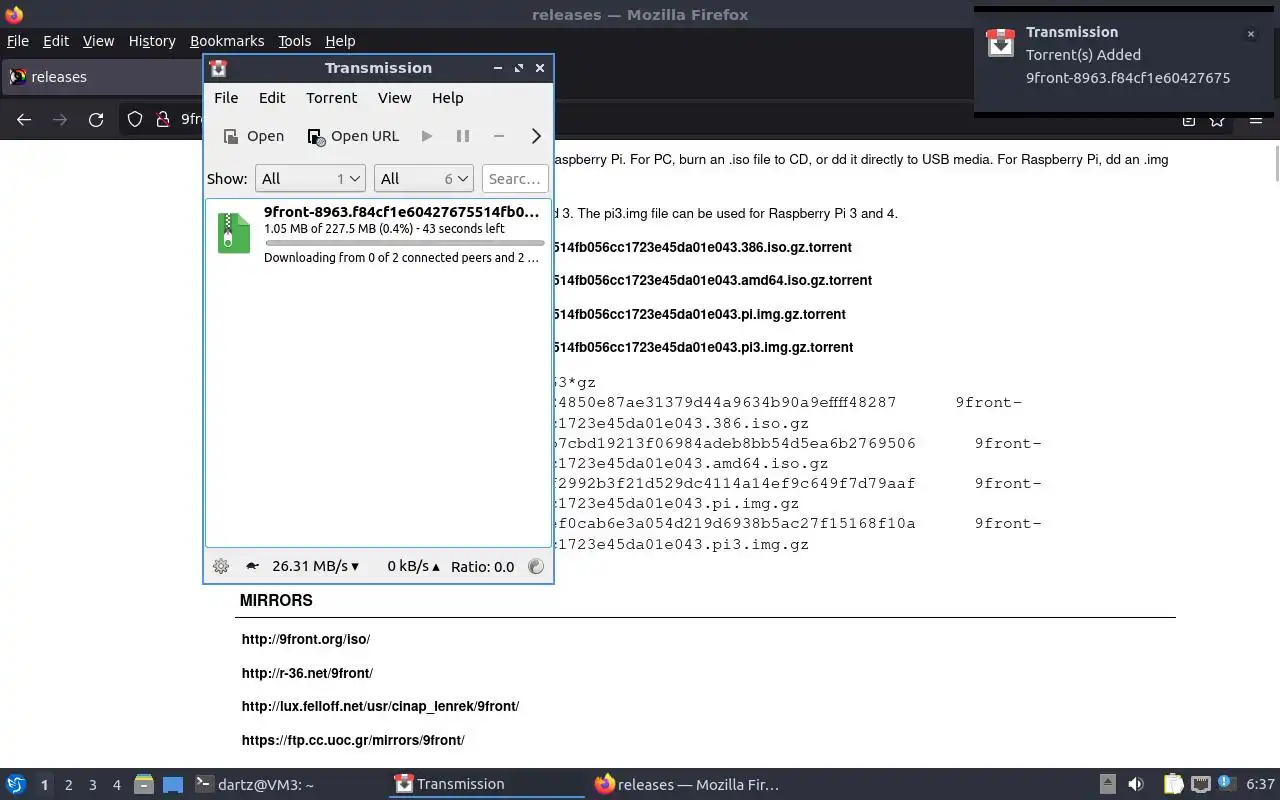Switch to workspace 2
The image size is (1280, 800).
pyautogui.click(x=69, y=785)
